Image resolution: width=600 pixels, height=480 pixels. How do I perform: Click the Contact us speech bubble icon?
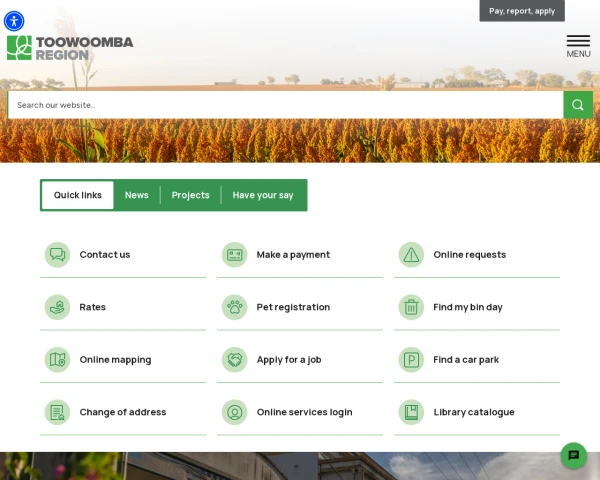(x=57, y=255)
